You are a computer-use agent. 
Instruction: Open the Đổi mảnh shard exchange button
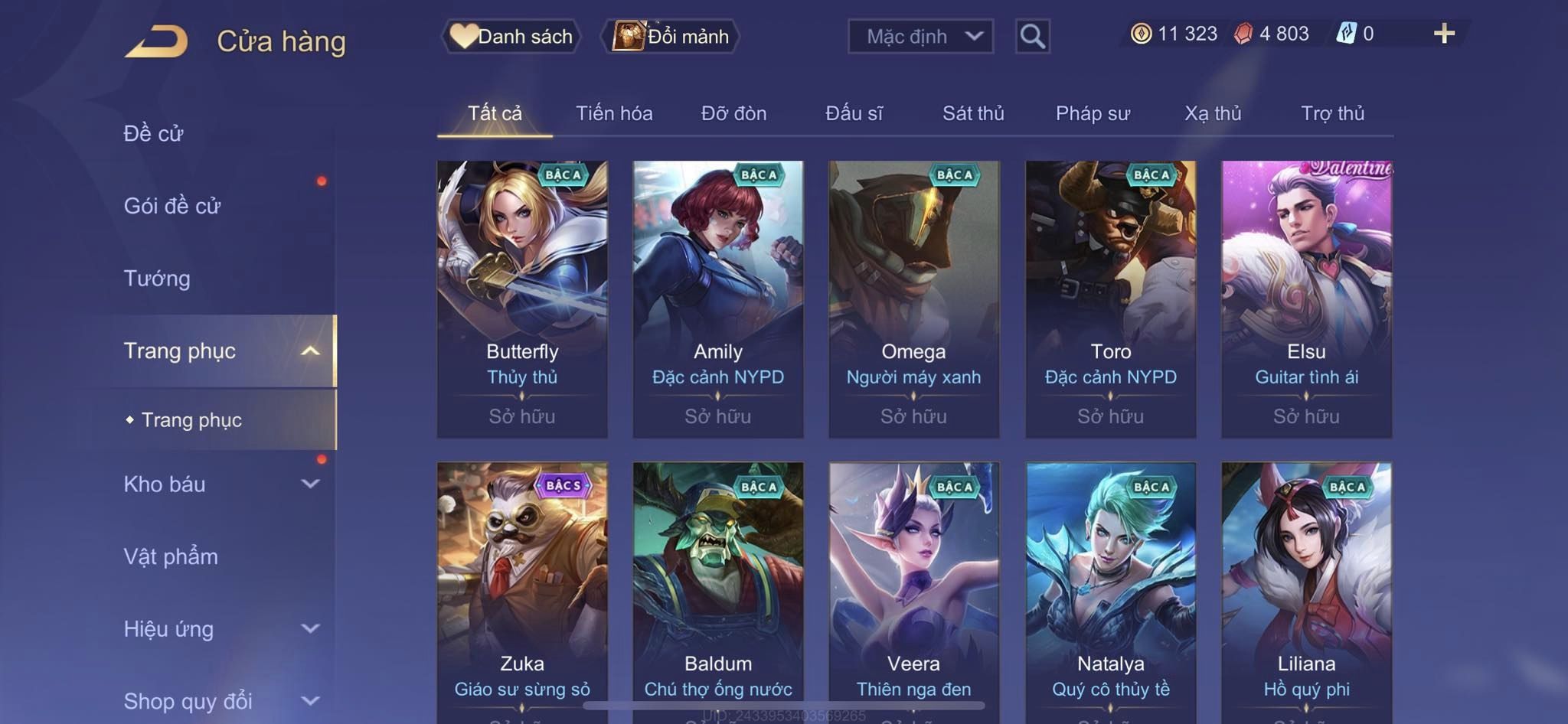pos(671,36)
